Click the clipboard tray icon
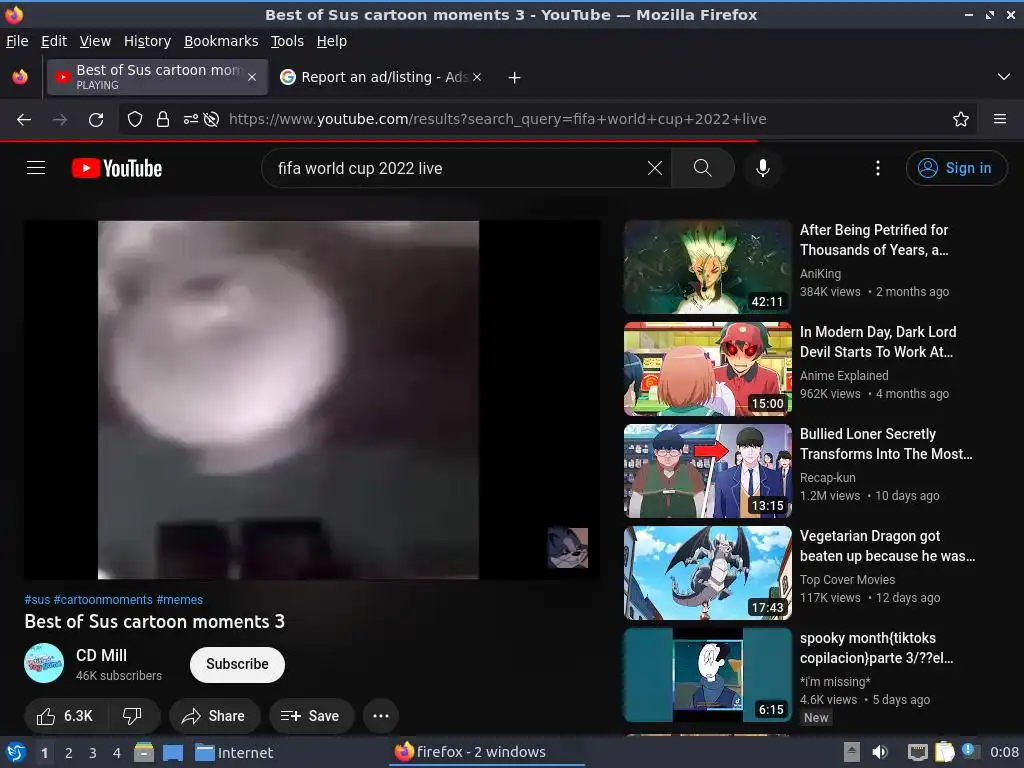Screen dimensions: 1024x768 point(944,752)
